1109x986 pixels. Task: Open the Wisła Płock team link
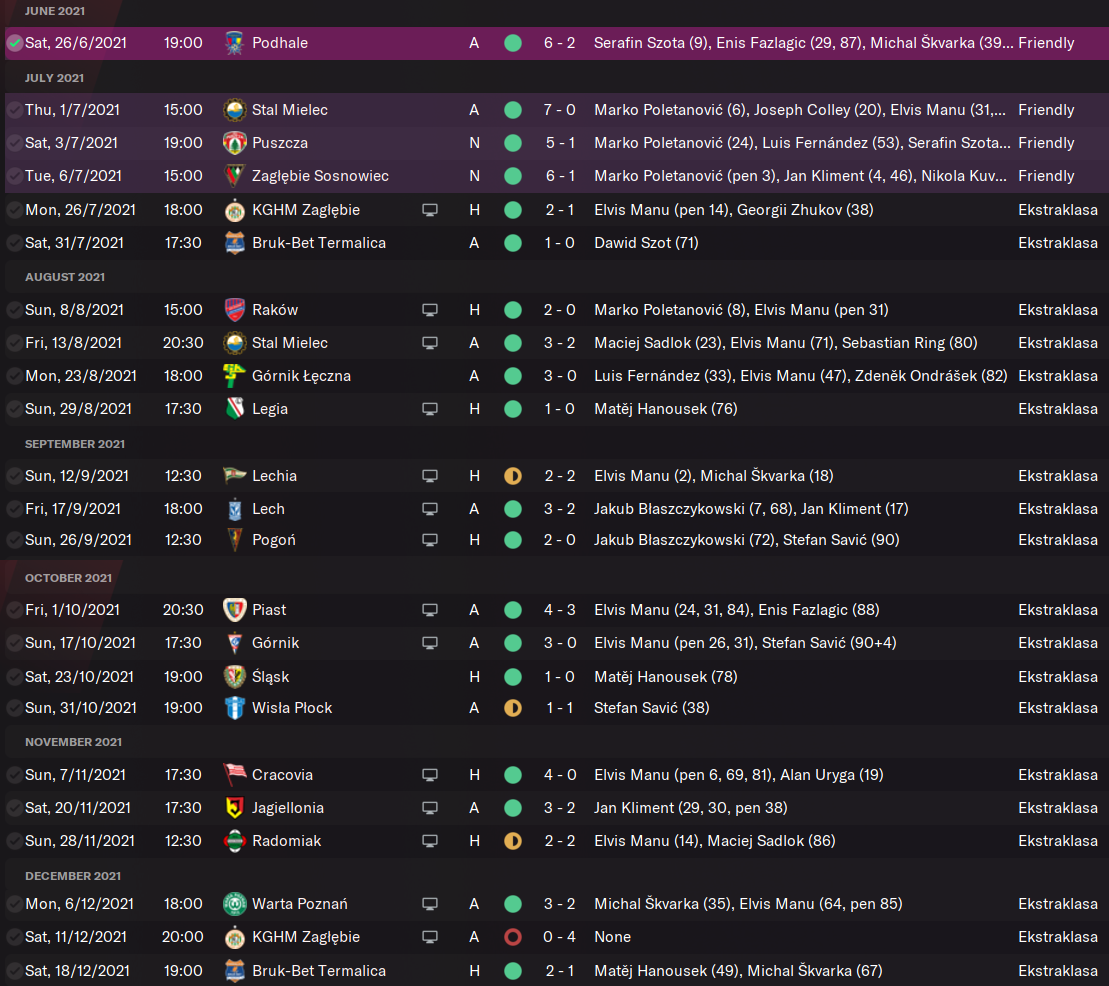pos(292,708)
